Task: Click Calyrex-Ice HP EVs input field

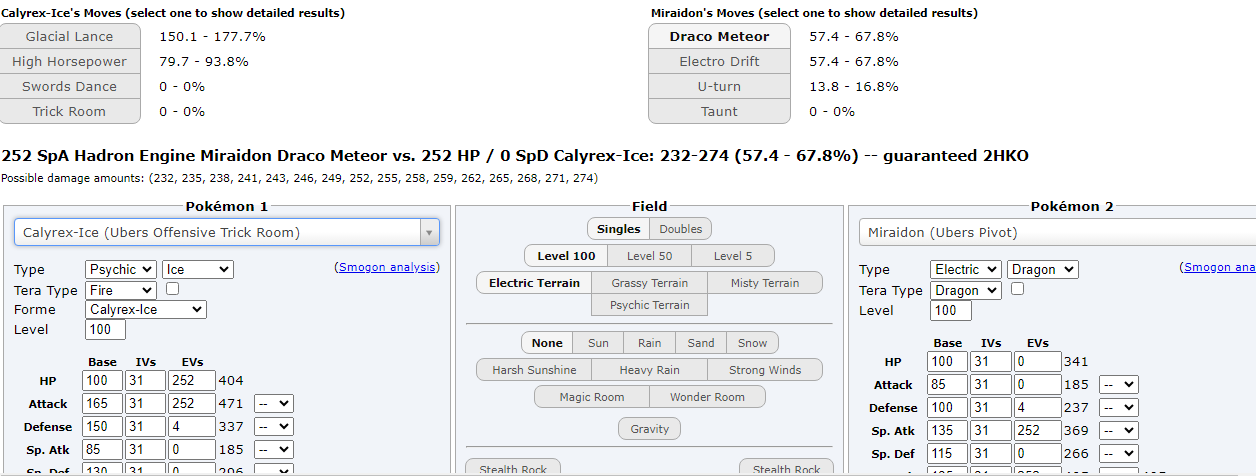Action: (191, 381)
